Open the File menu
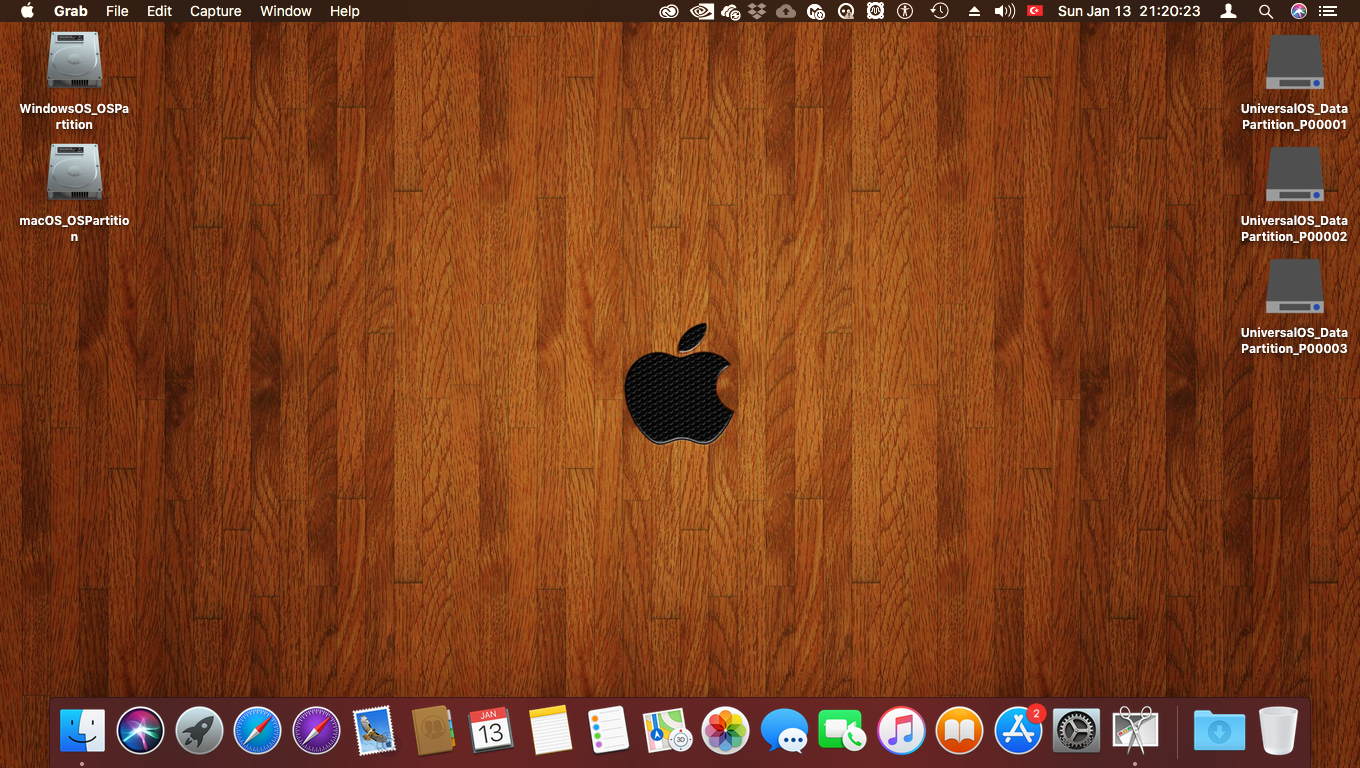1360x768 pixels. pos(117,11)
